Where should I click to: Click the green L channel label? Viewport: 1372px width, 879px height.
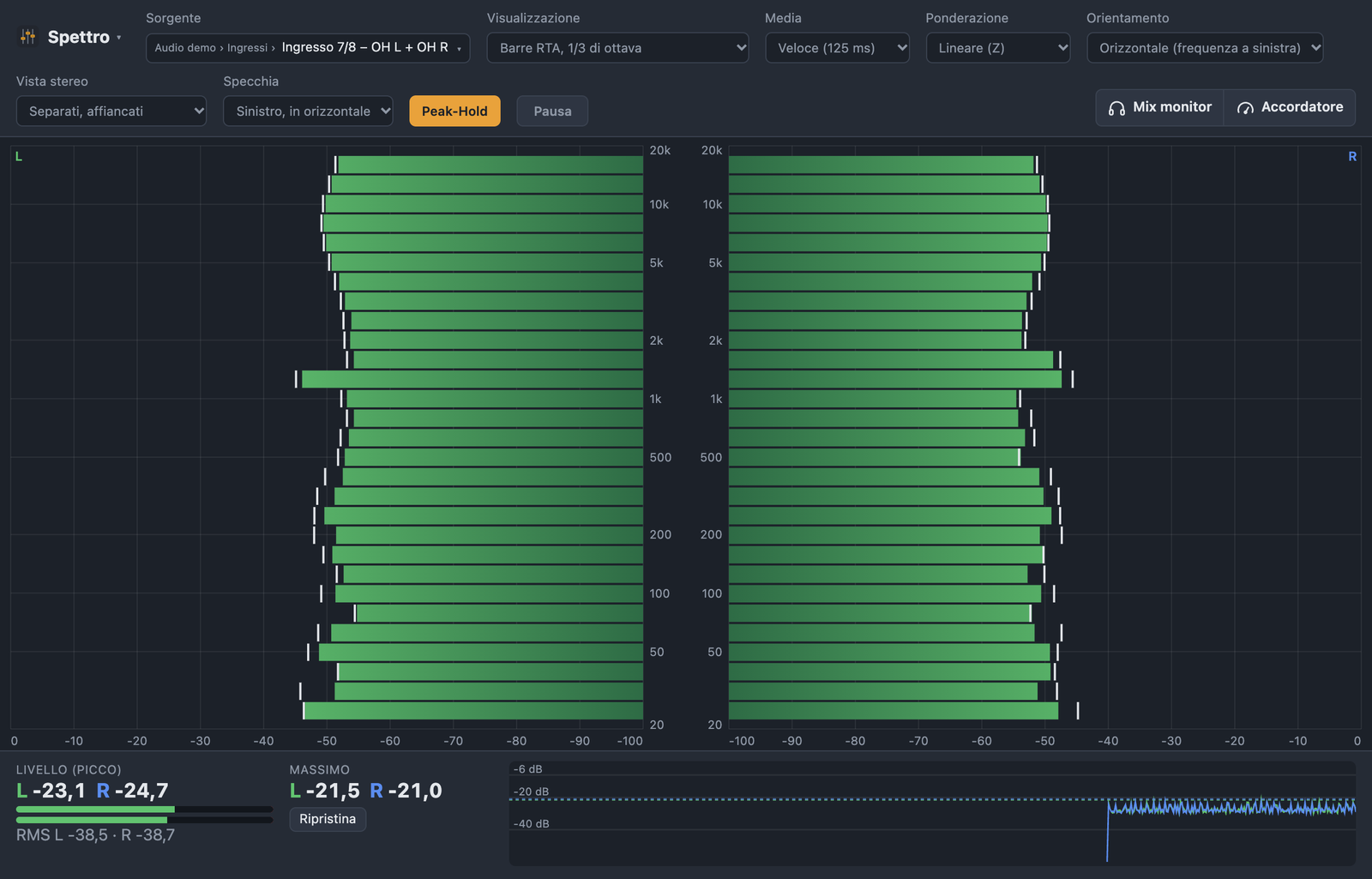19,156
